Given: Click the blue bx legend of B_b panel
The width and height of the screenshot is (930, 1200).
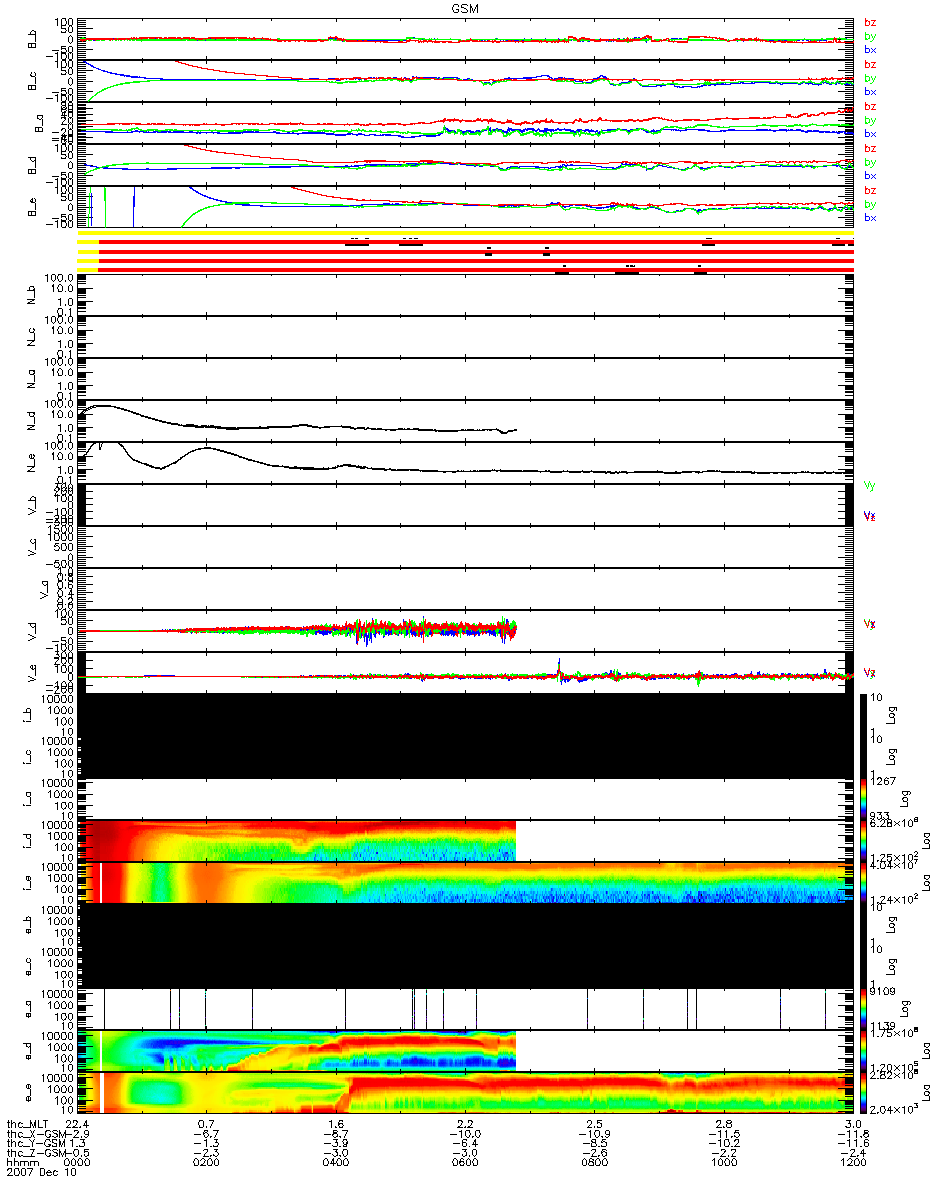Looking at the screenshot, I should 870,49.
